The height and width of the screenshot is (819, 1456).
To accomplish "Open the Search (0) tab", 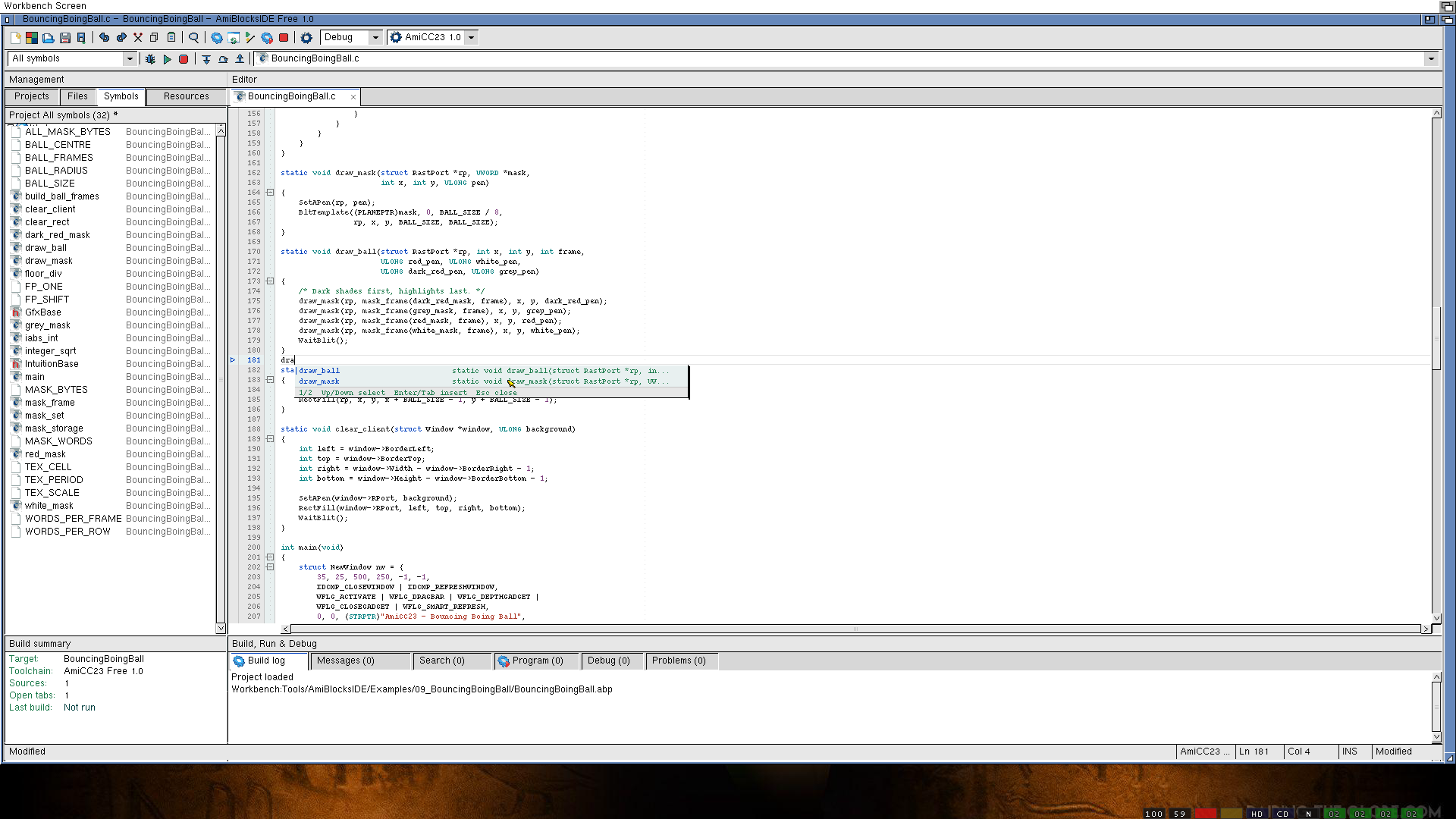I will click(452, 661).
